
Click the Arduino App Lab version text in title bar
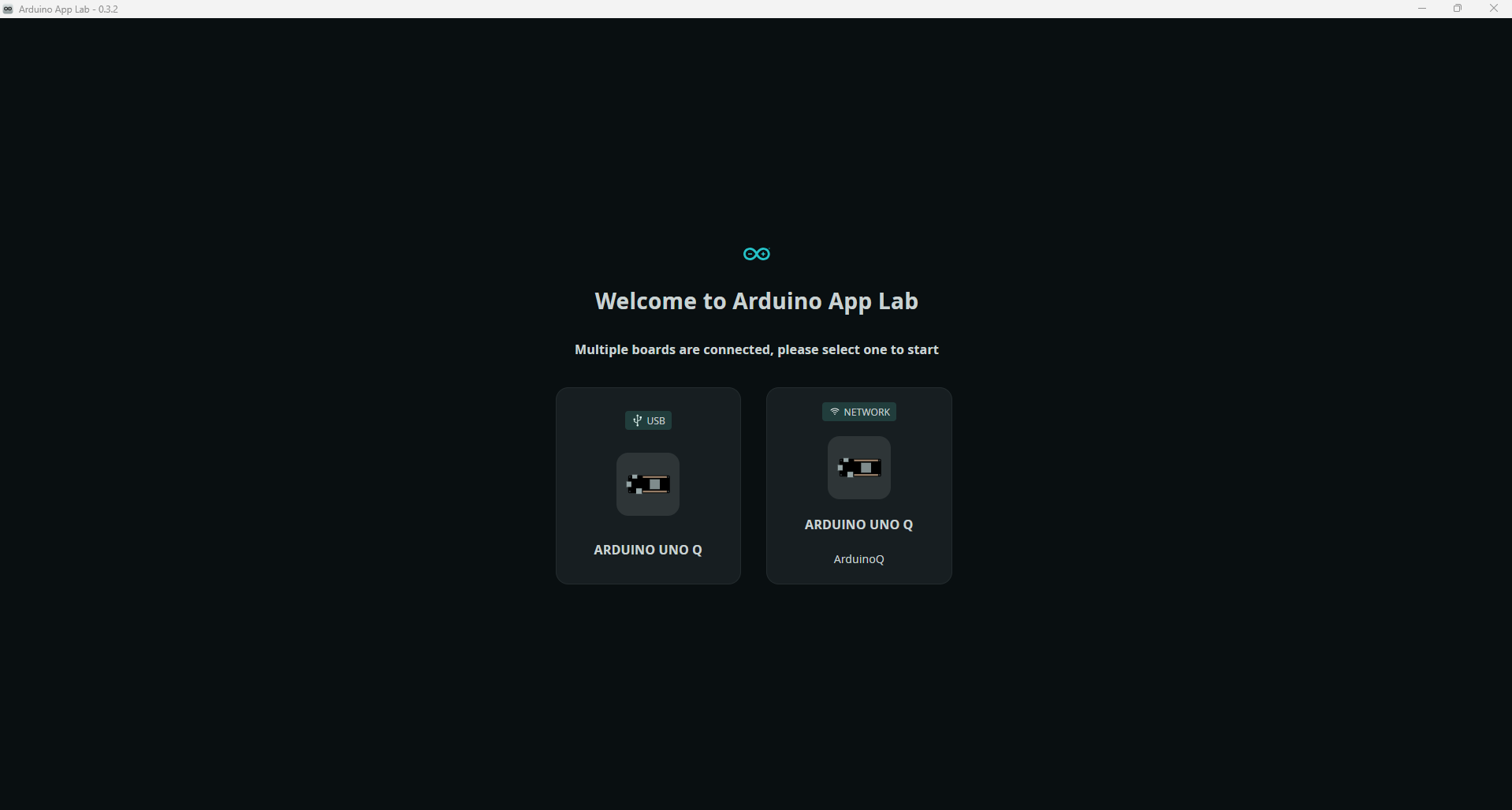coord(67,9)
